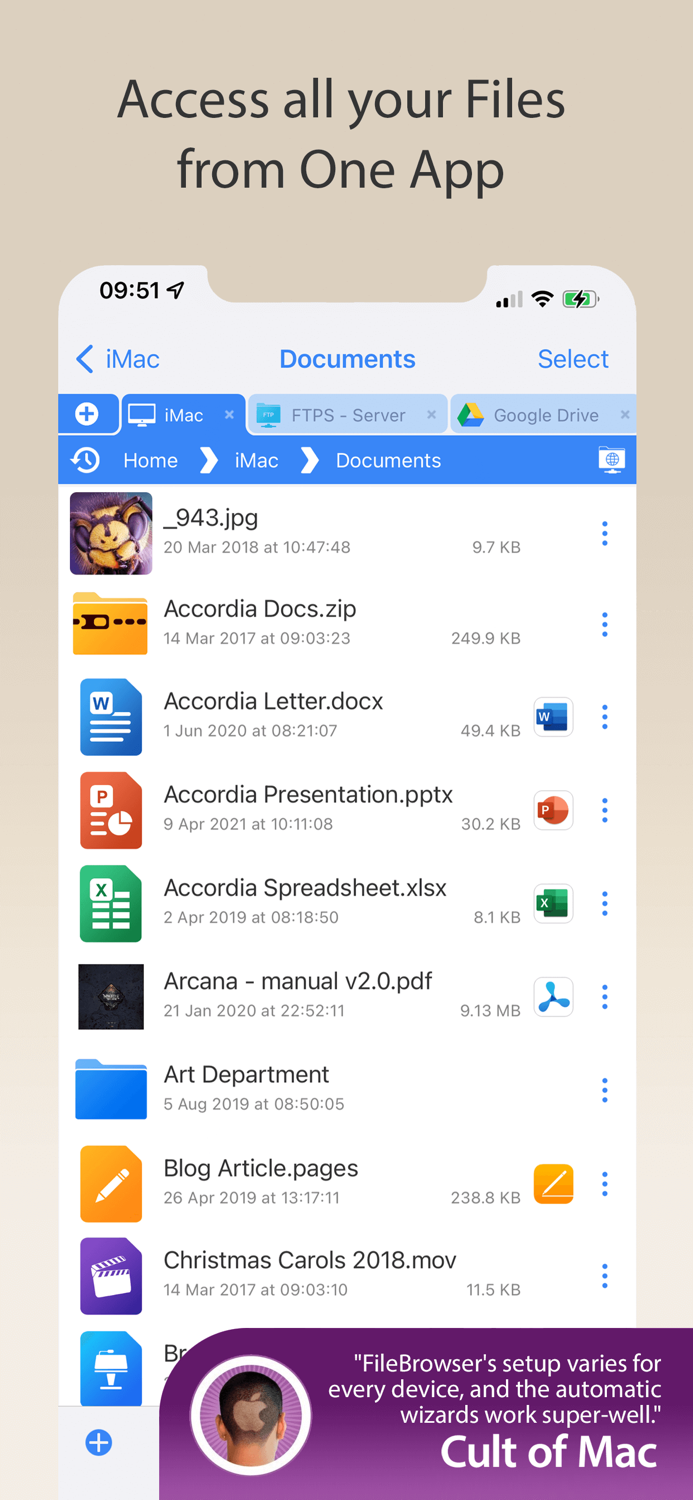Open more options for Arcana manual PDF
Screen dimensions: 693x1500
click(604, 997)
